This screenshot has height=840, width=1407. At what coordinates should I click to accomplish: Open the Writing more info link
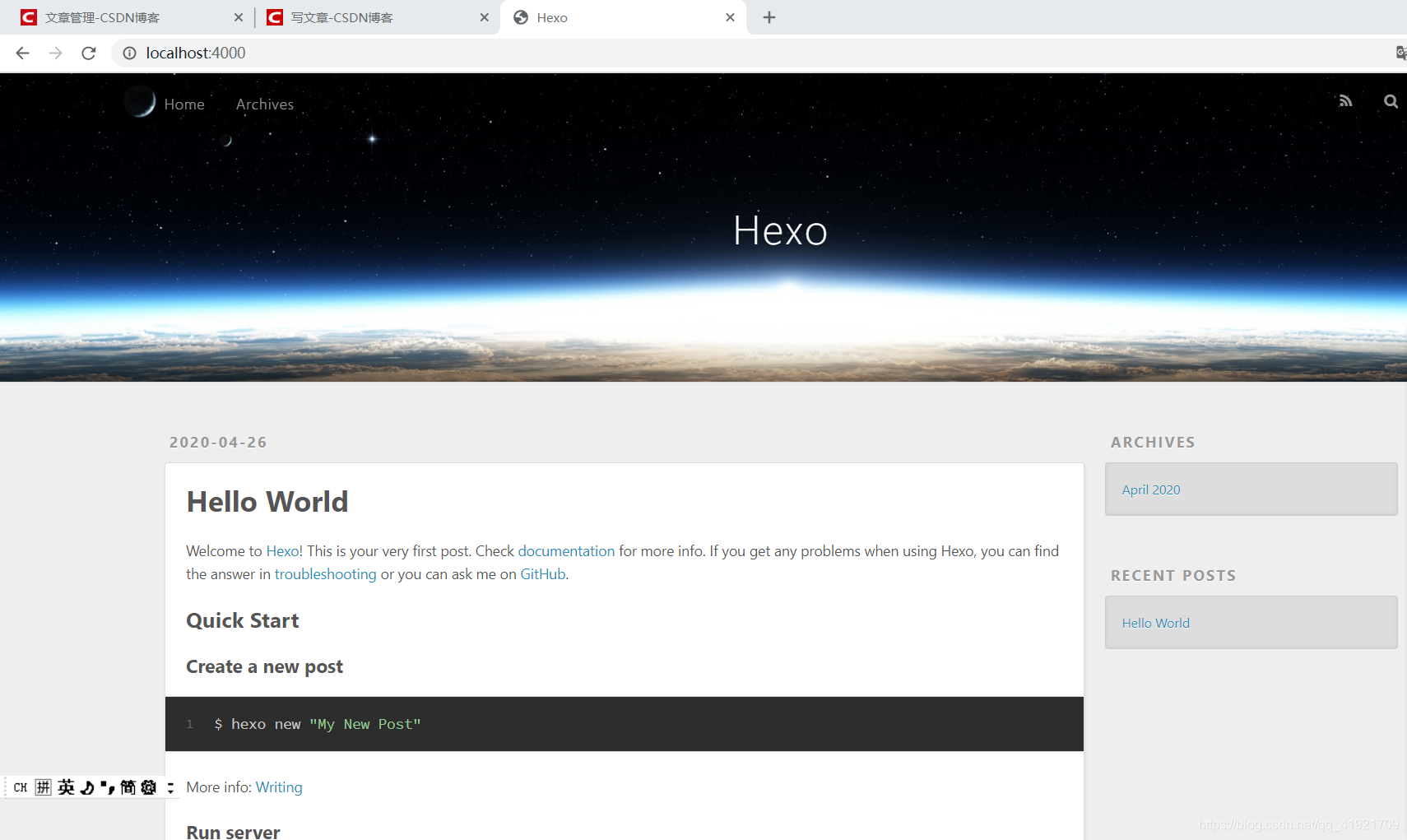tap(279, 787)
